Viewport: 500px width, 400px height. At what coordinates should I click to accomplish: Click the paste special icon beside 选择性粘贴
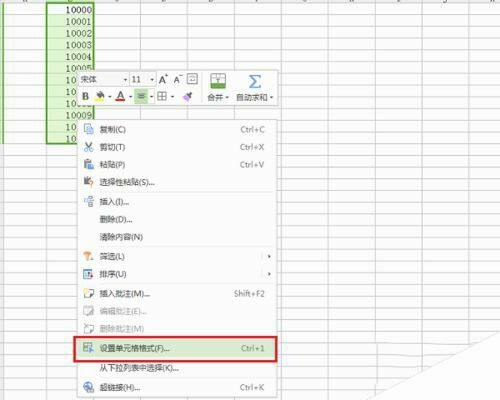[x=89, y=182]
